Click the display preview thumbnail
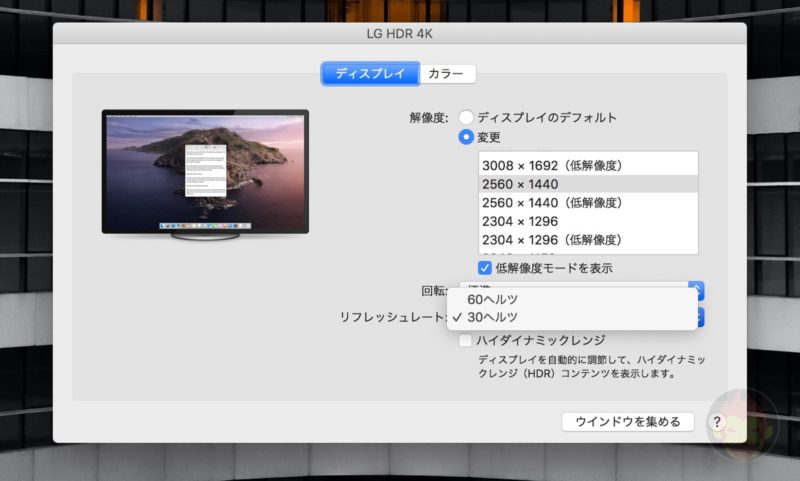 [205, 174]
